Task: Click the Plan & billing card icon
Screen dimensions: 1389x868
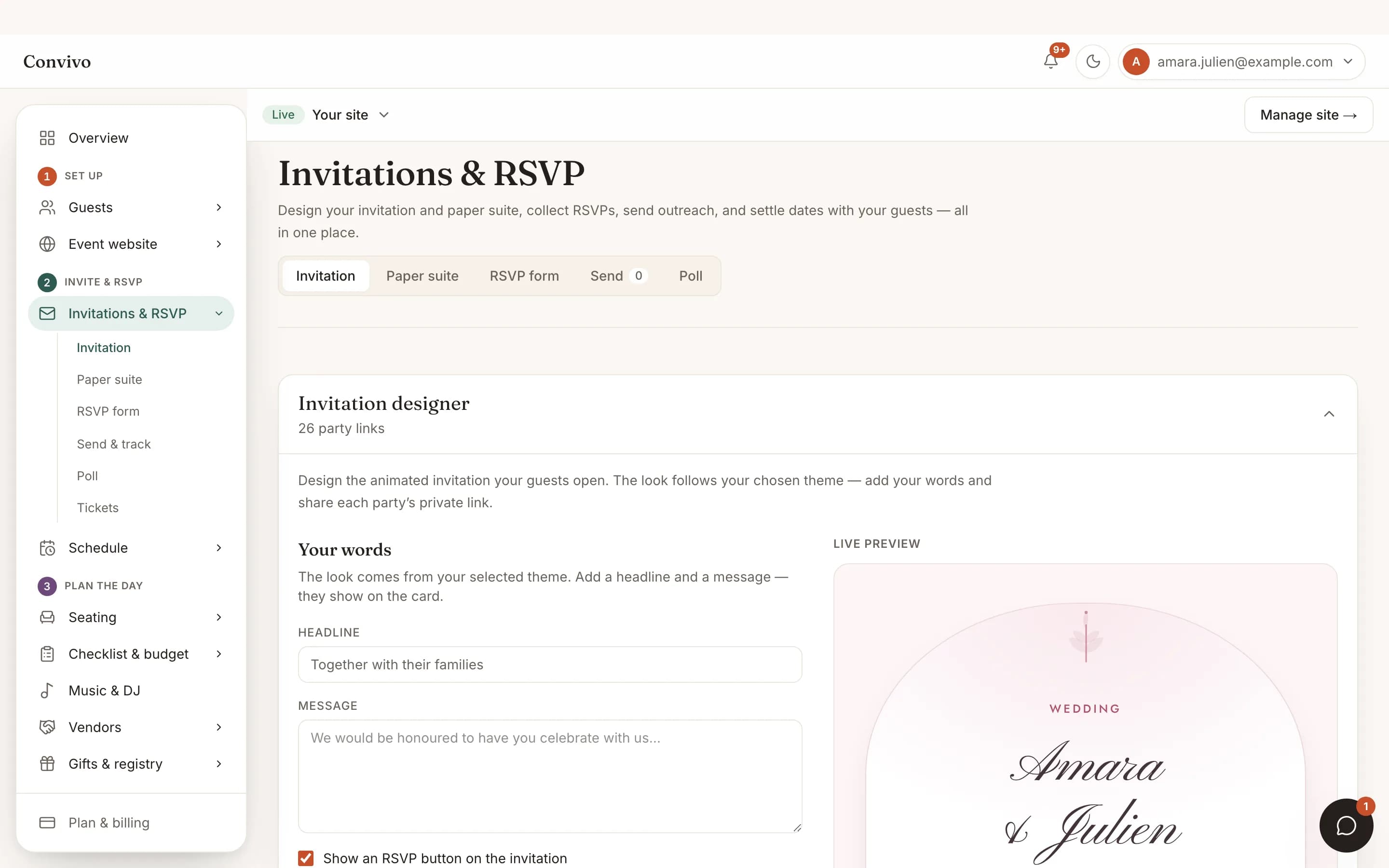Action: [x=47, y=823]
